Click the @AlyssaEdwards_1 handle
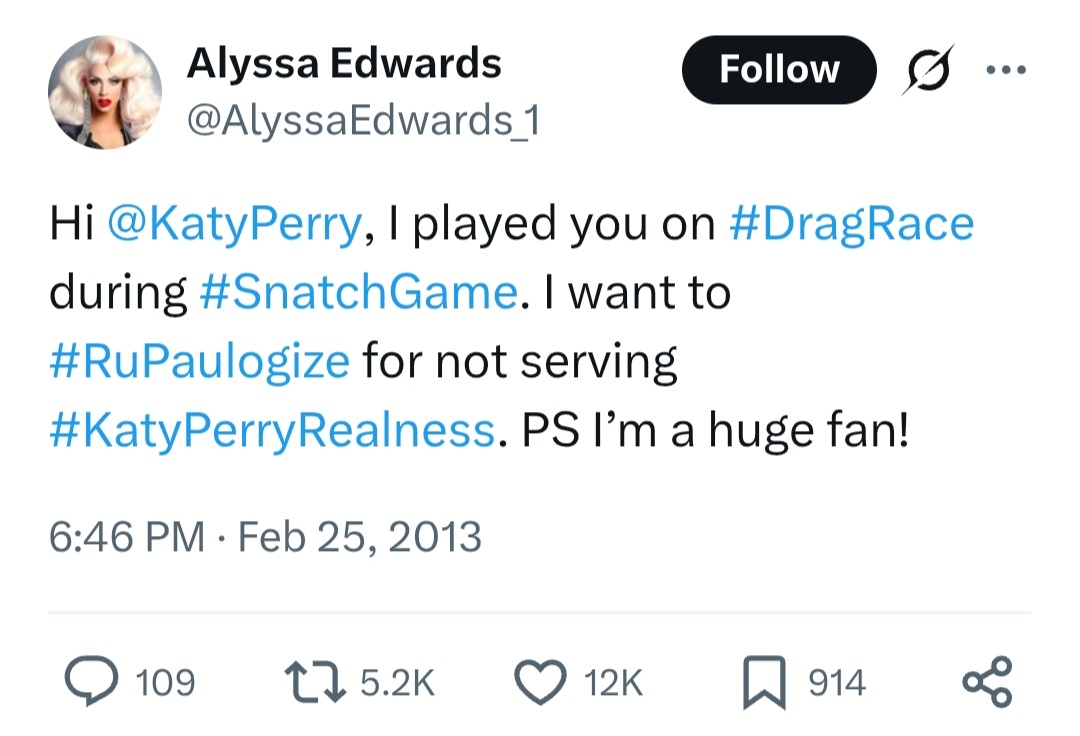 point(363,122)
